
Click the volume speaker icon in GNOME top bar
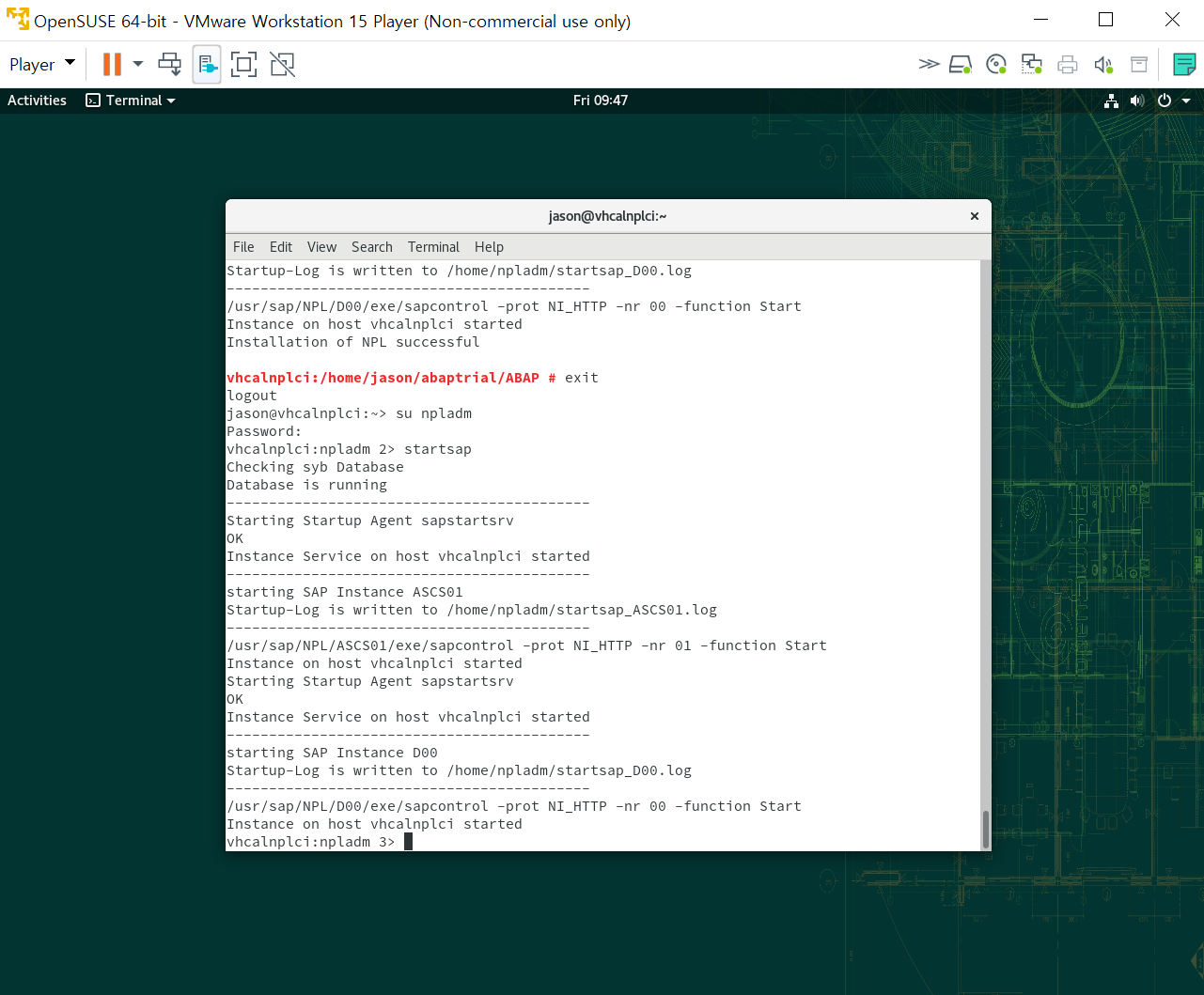coord(1137,101)
